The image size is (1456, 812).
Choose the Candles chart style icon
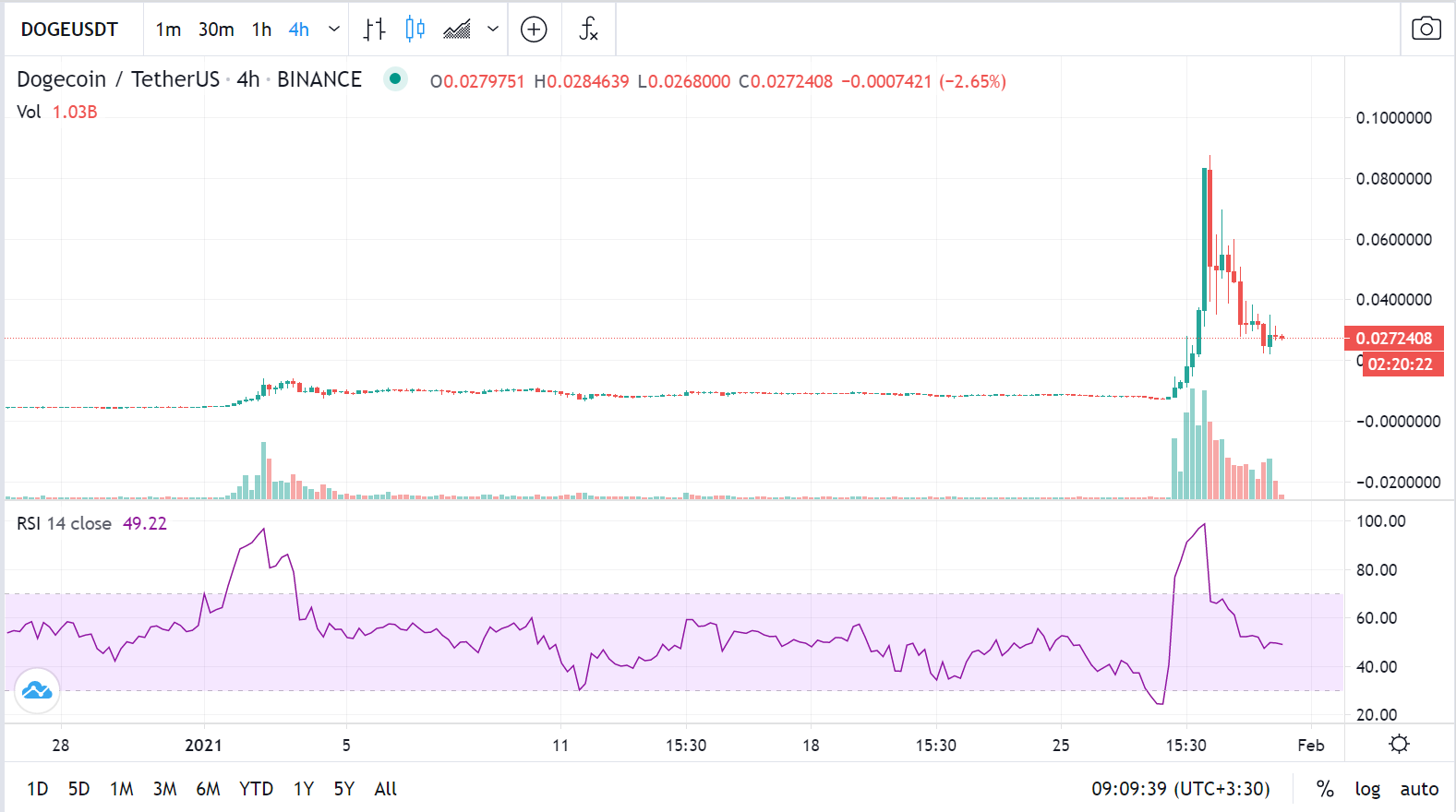tap(415, 30)
